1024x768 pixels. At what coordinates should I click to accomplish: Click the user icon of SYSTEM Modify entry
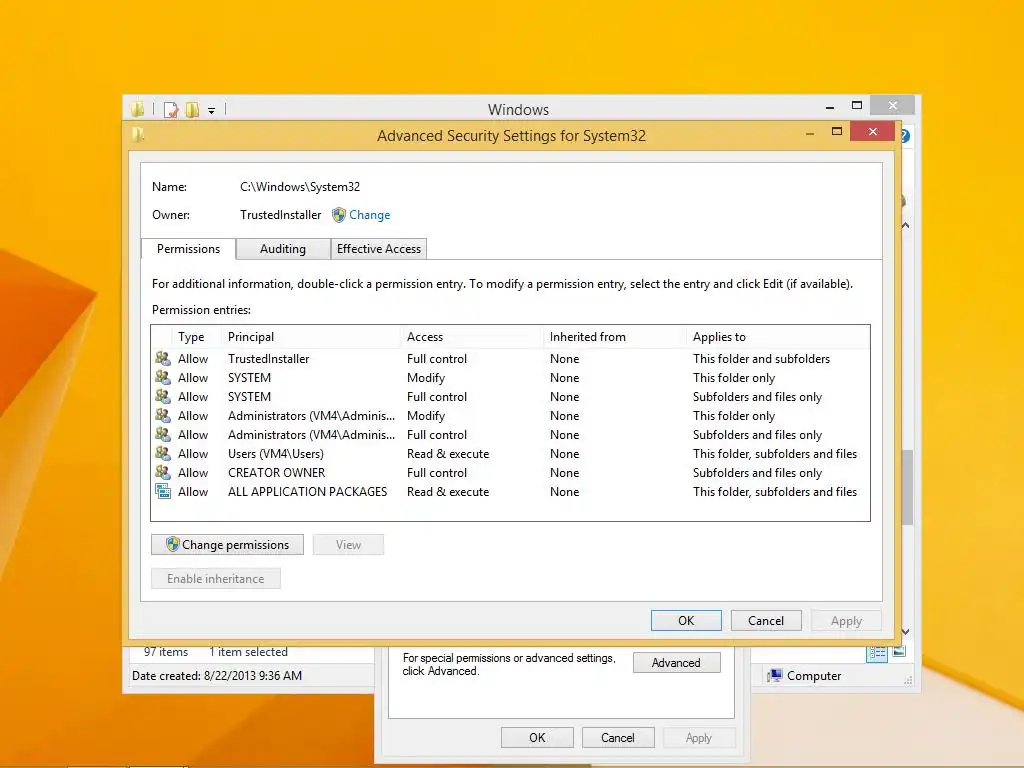point(163,377)
